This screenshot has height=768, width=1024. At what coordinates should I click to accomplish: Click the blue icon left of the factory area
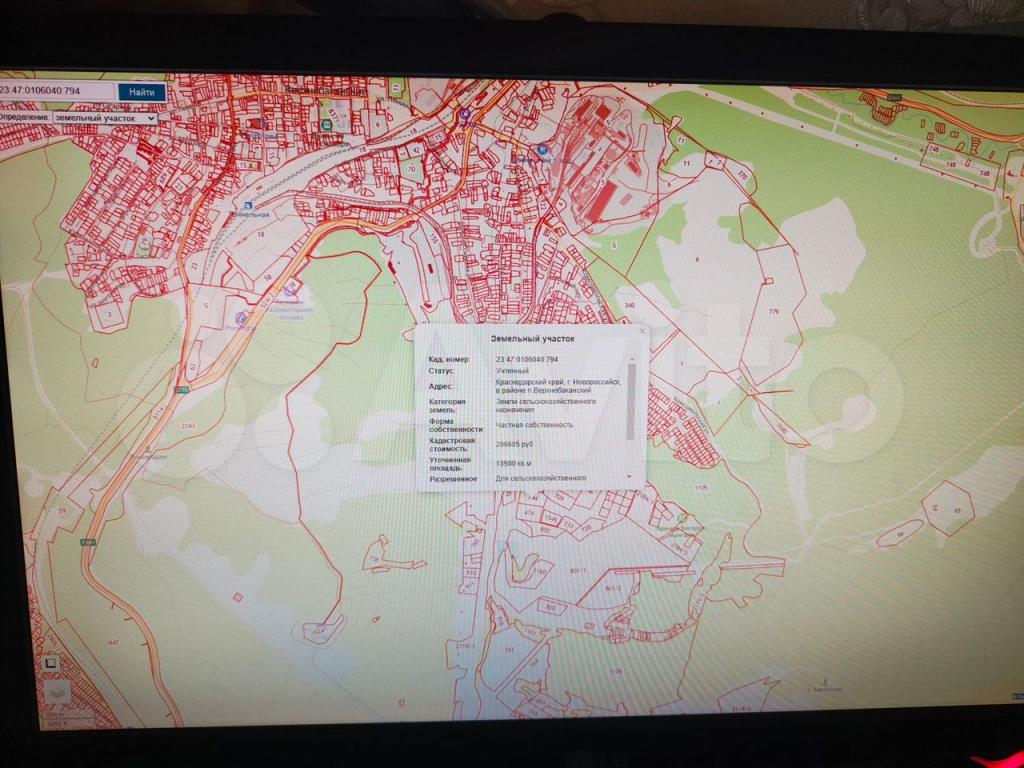[541, 151]
